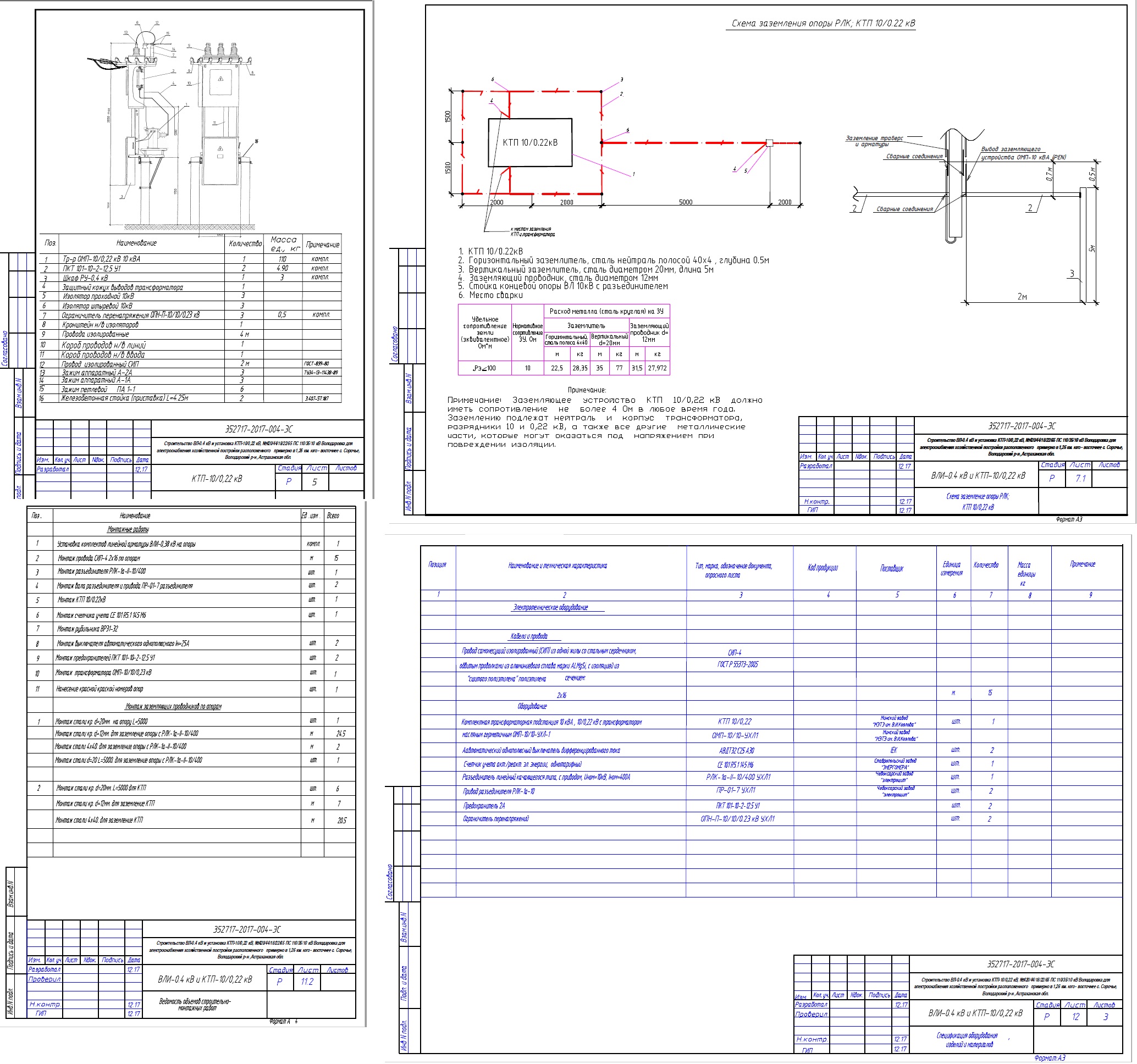Select row 'Счетчик учета акт./реакт. эл. энергии, однотарифный'
Image resolution: width=1137 pixels, height=1064 pixels.
pyautogui.click(x=770, y=764)
